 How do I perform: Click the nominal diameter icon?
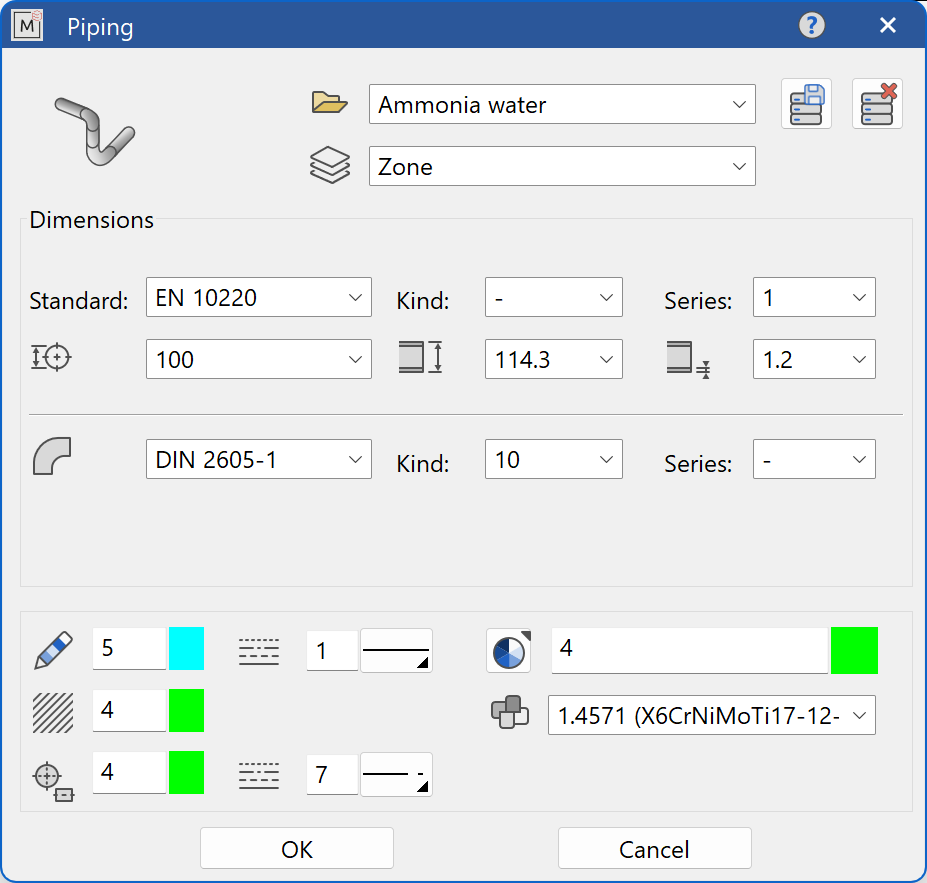51,358
